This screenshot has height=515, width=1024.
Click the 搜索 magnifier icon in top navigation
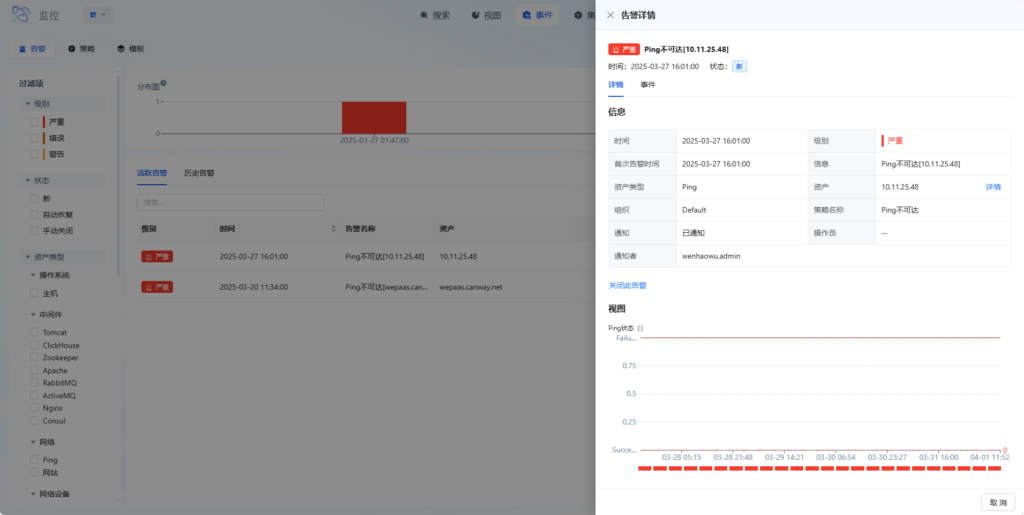424,15
